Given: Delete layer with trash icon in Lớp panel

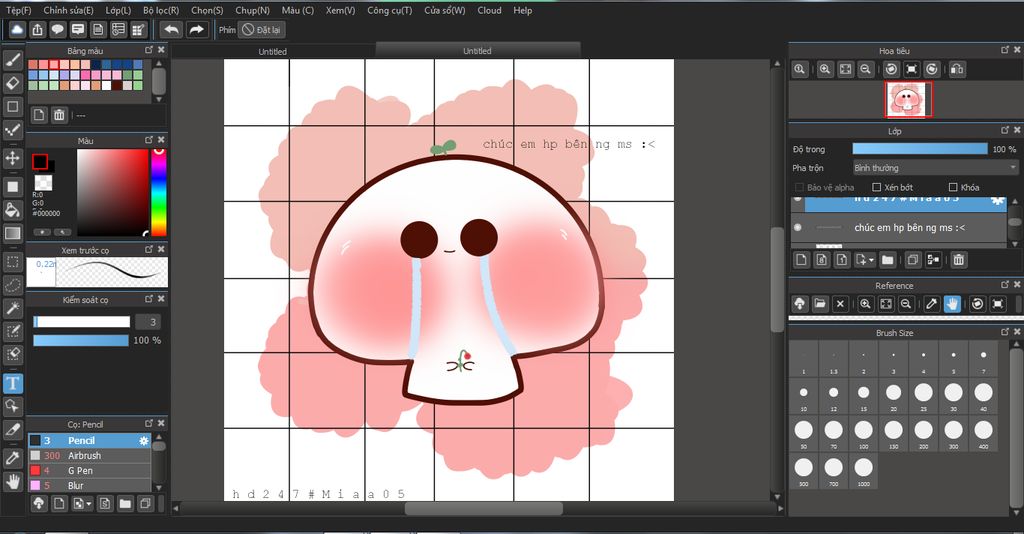Looking at the screenshot, I should [958, 260].
